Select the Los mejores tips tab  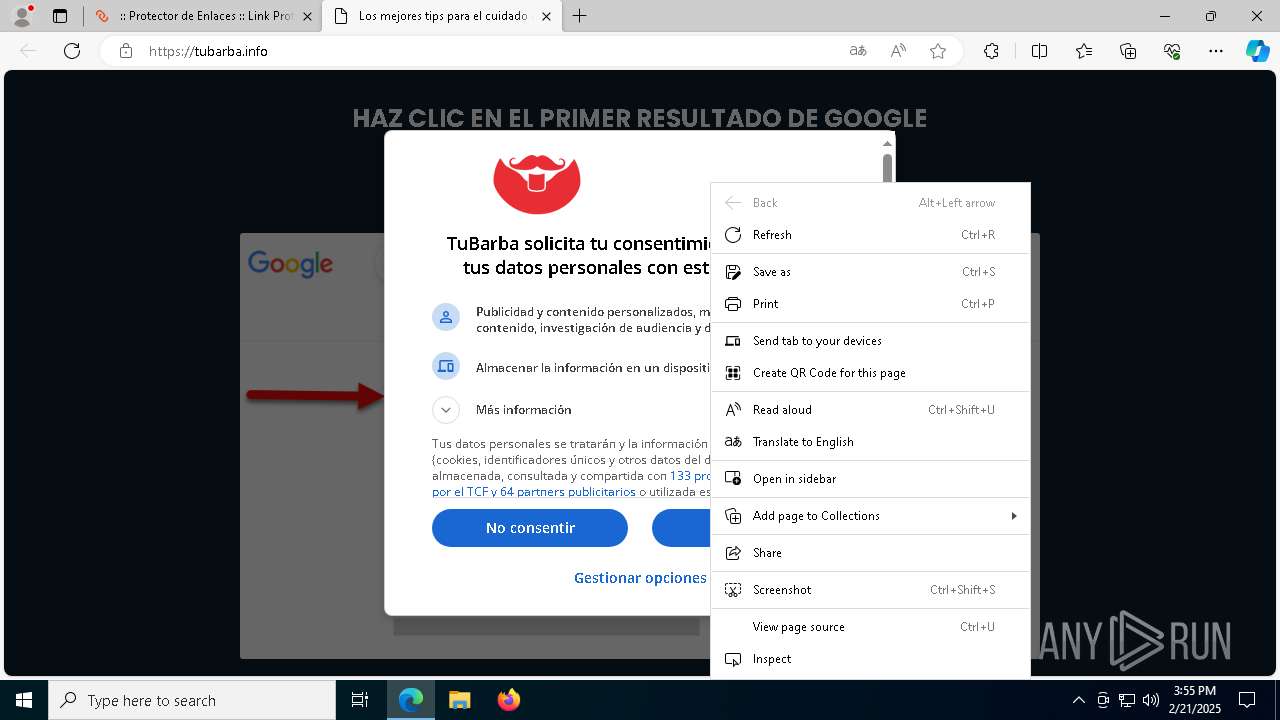[x=442, y=16]
